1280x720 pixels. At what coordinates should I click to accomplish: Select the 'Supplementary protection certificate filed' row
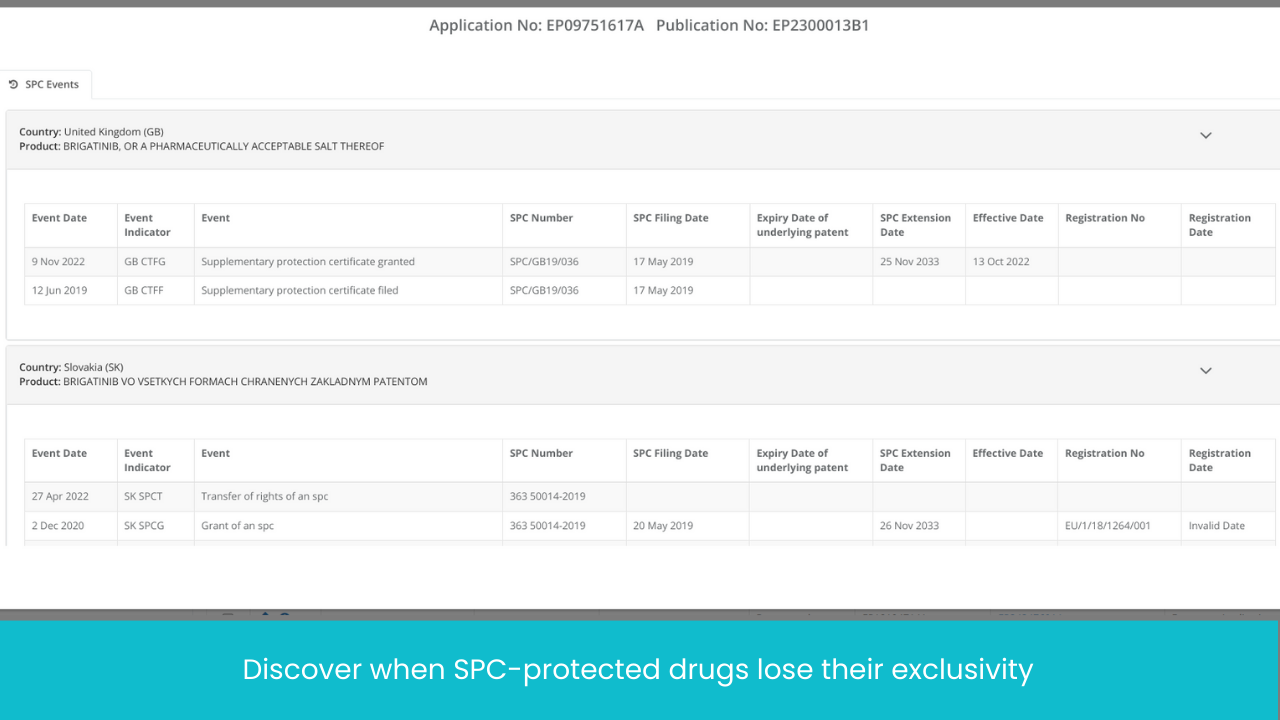click(299, 291)
